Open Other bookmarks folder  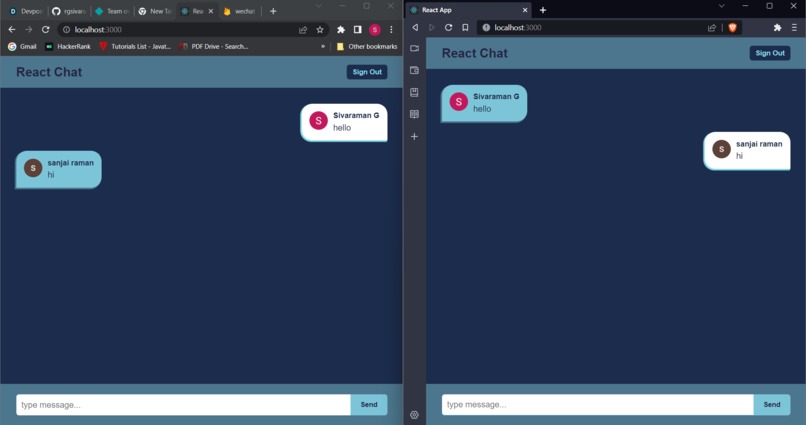tap(367, 46)
